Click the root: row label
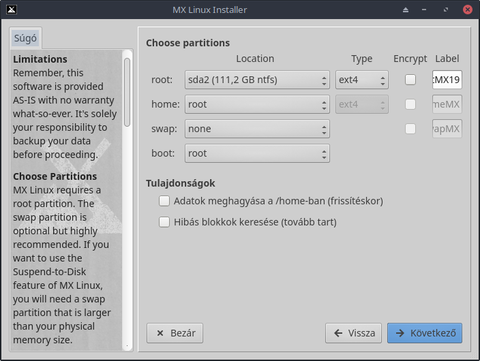The image size is (480, 361). pos(162,80)
